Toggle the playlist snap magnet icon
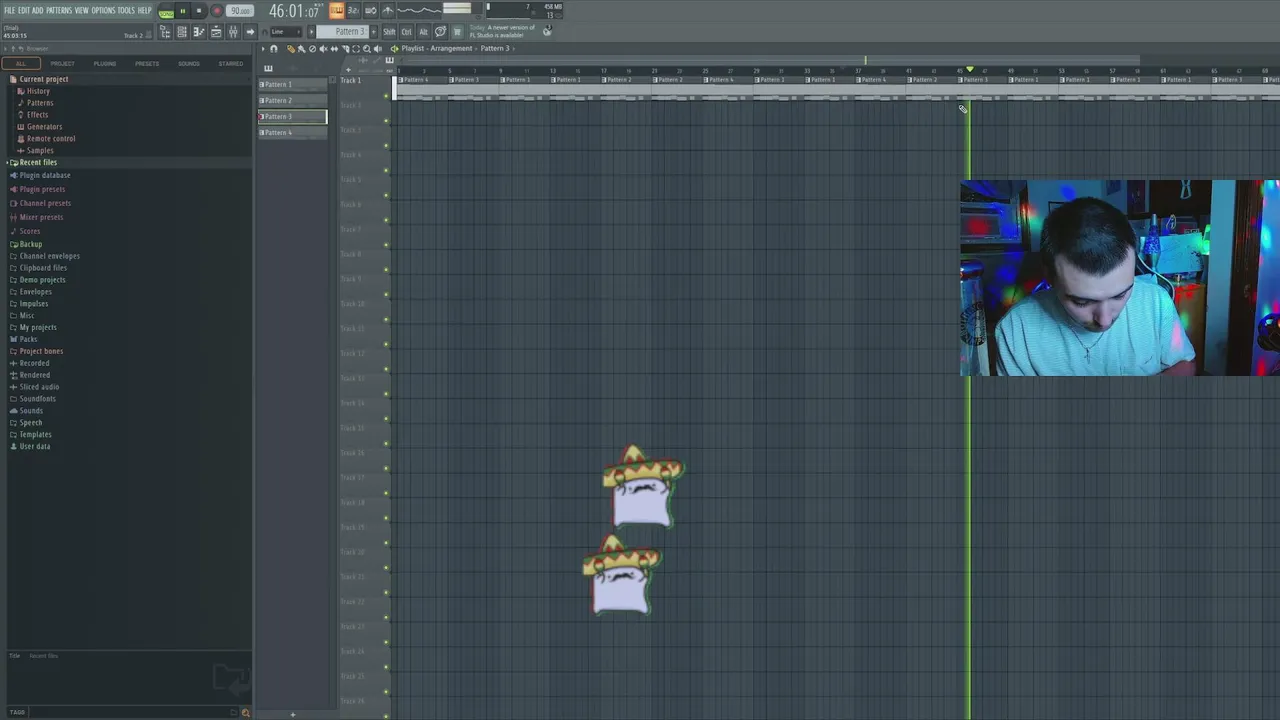The image size is (1280, 720). 273,48
